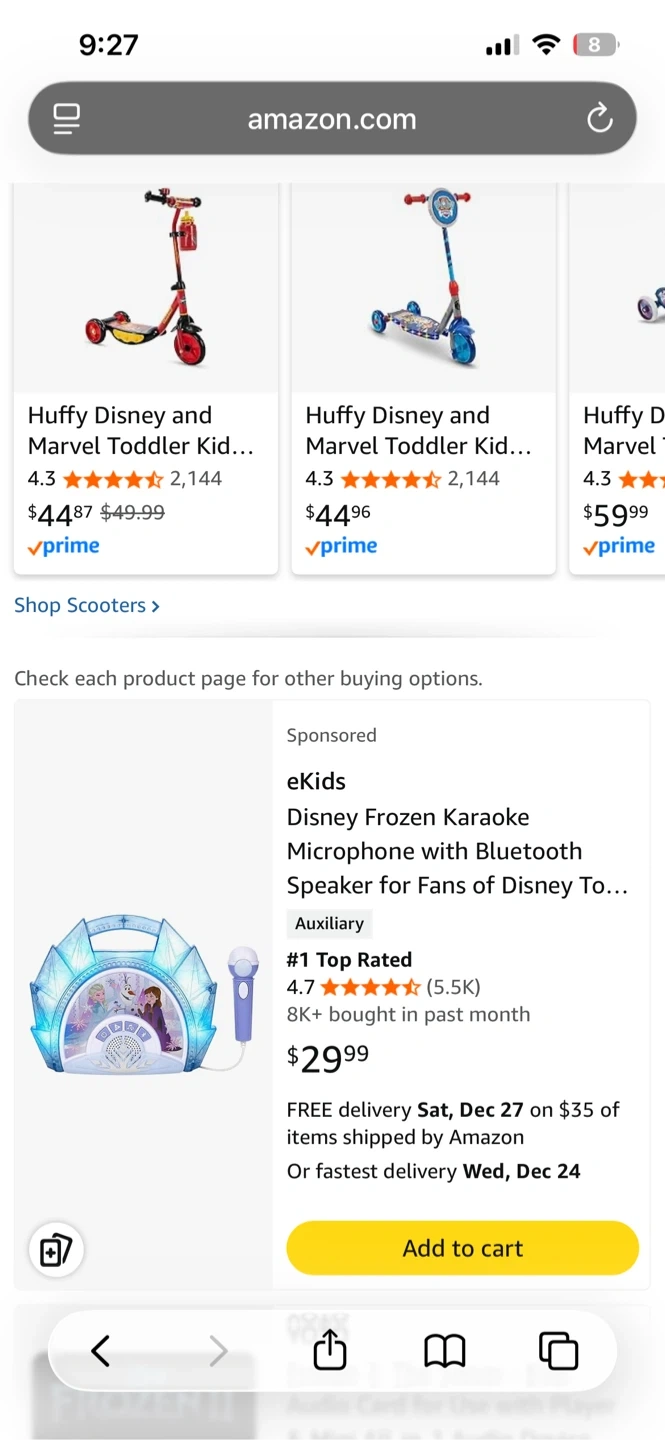Open the Safari tabs overview icon
The image size is (665, 1440).
tap(558, 1351)
